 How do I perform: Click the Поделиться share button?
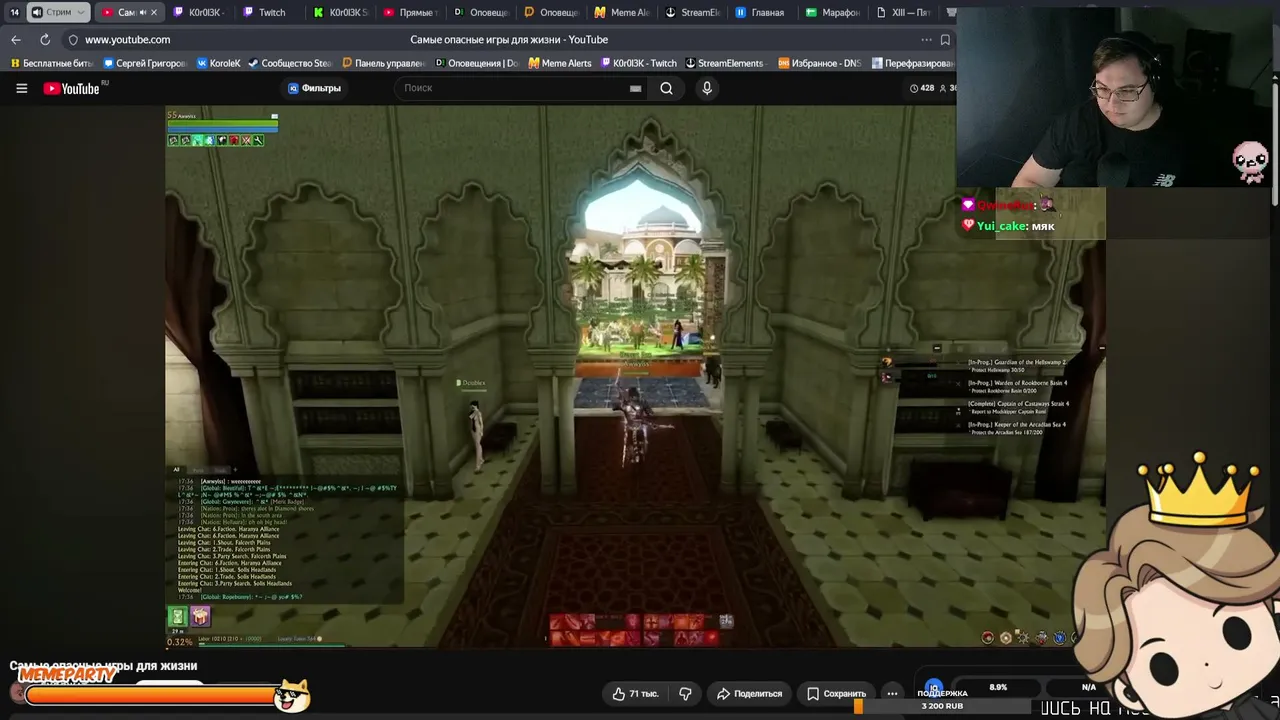point(750,693)
